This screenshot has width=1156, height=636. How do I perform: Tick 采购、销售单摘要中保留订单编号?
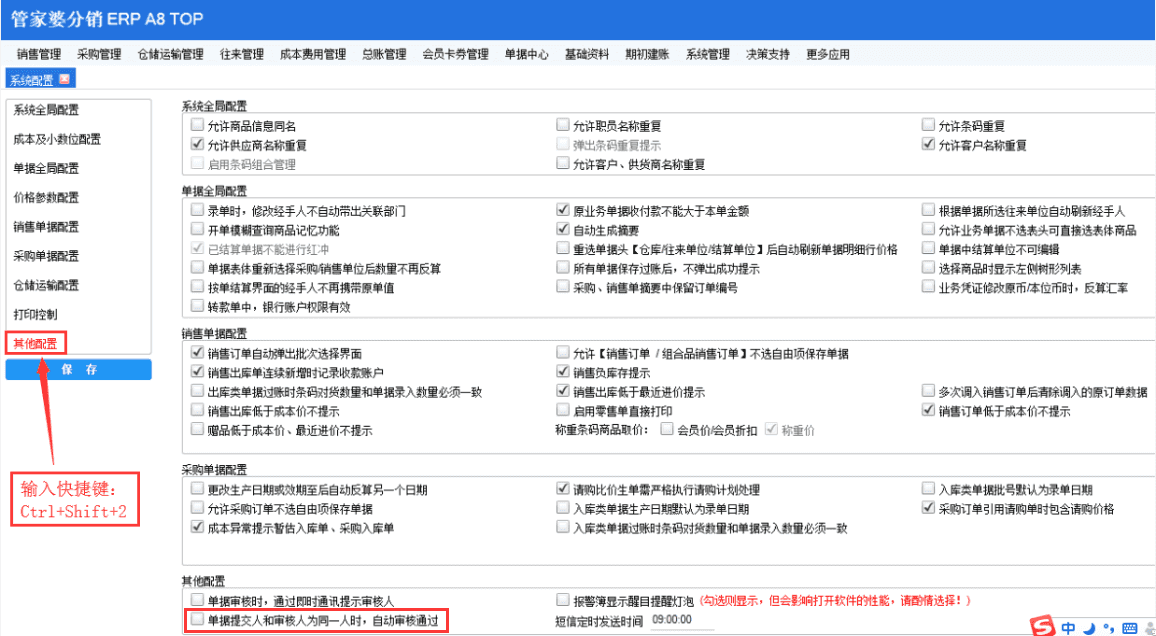[x=563, y=287]
